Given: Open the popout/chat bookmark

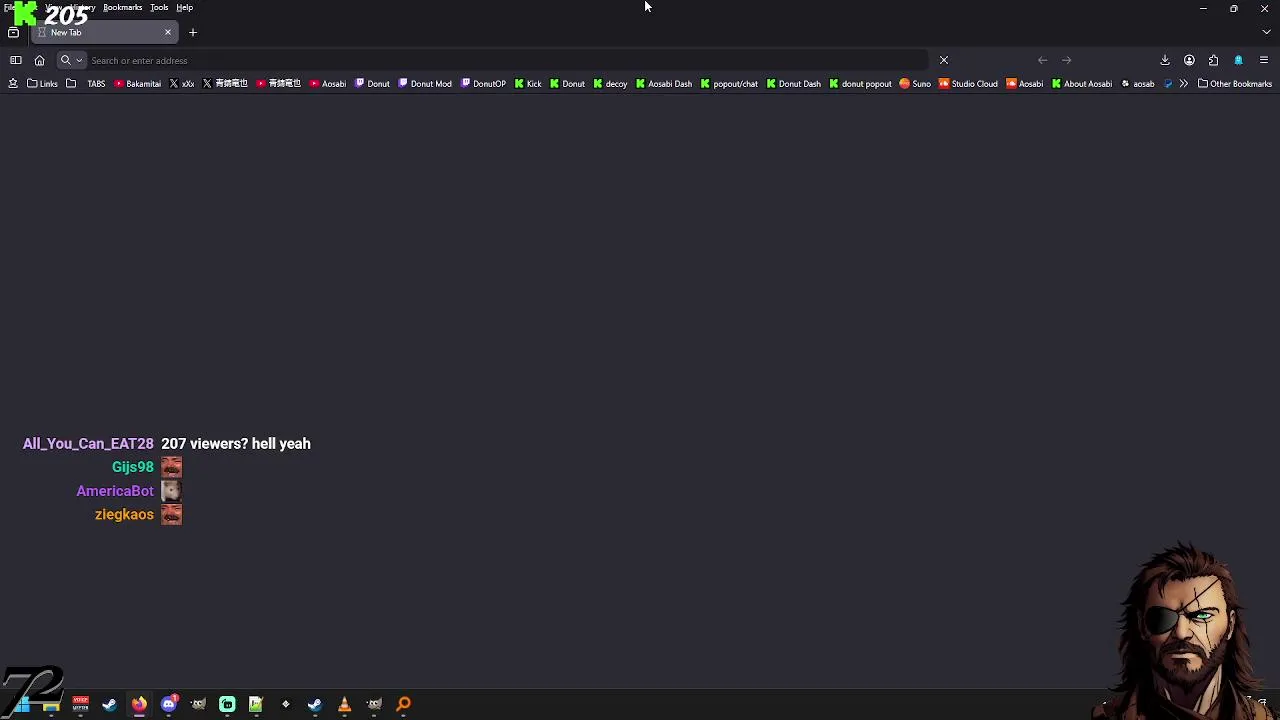Looking at the screenshot, I should point(729,84).
